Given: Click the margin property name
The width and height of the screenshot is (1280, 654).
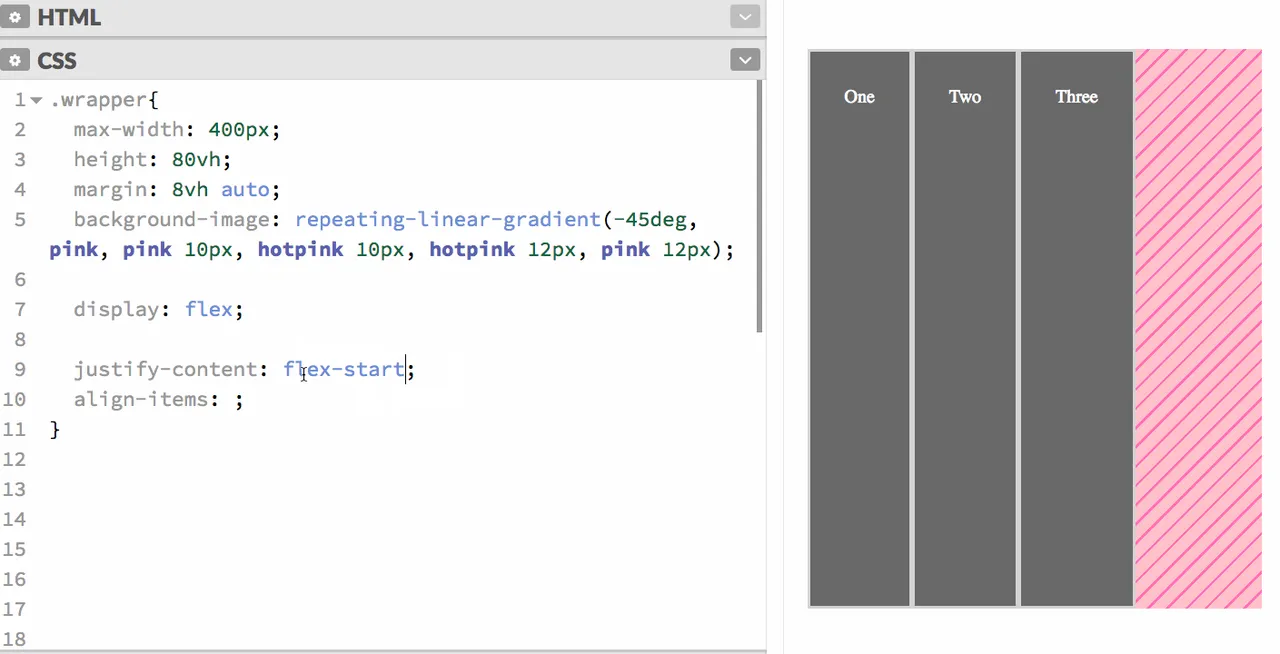Looking at the screenshot, I should click(x=110, y=190).
